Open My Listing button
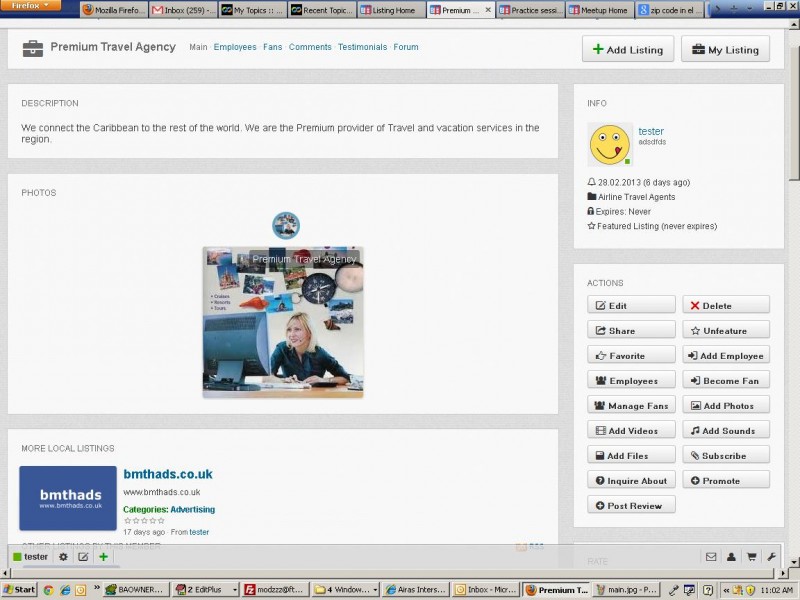Screen dimensions: 800x600 (x=725, y=49)
